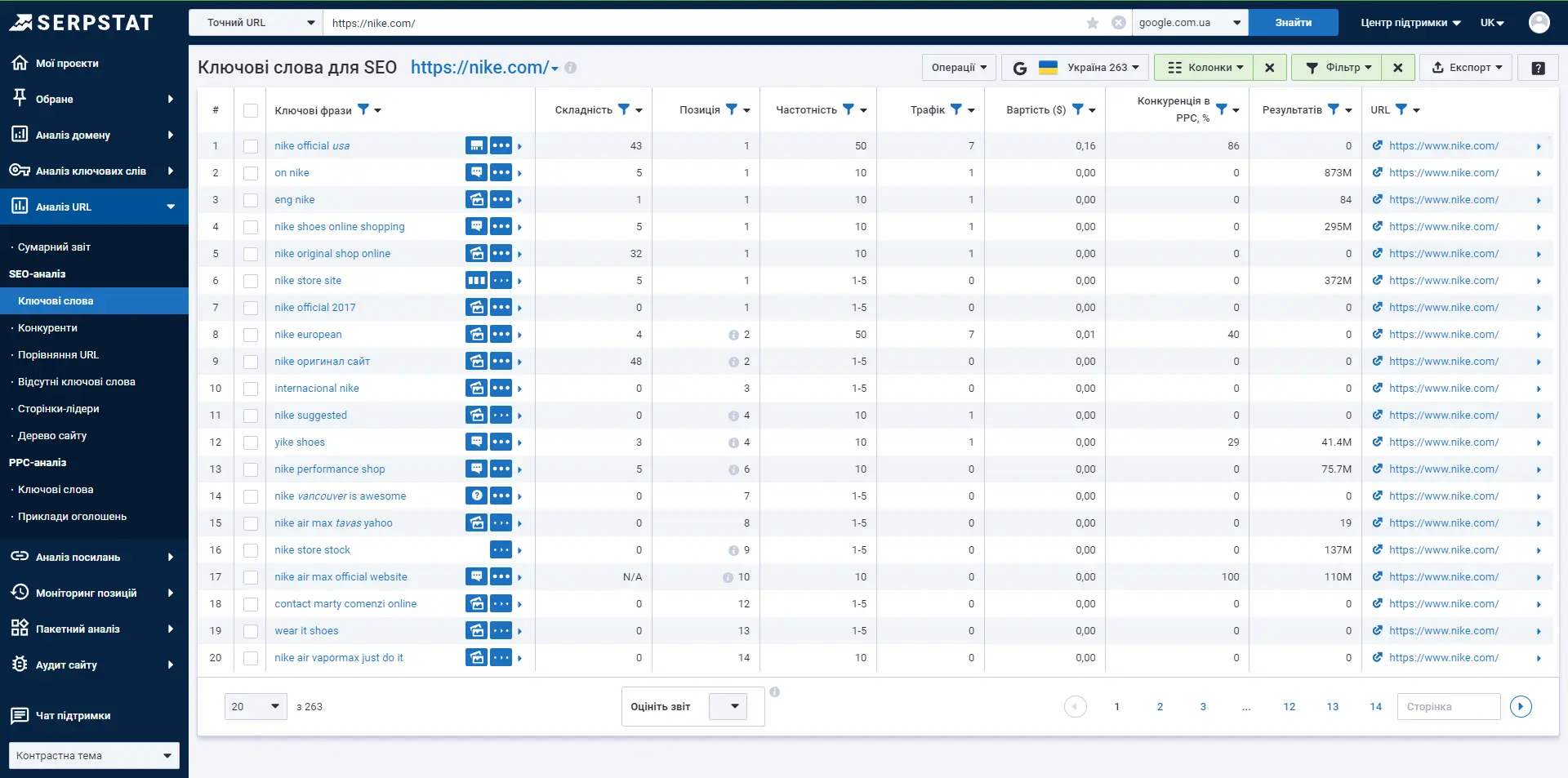Open Відсутні ключові слова in sidebar
Image resolution: width=1568 pixels, height=778 pixels.
[x=77, y=381]
